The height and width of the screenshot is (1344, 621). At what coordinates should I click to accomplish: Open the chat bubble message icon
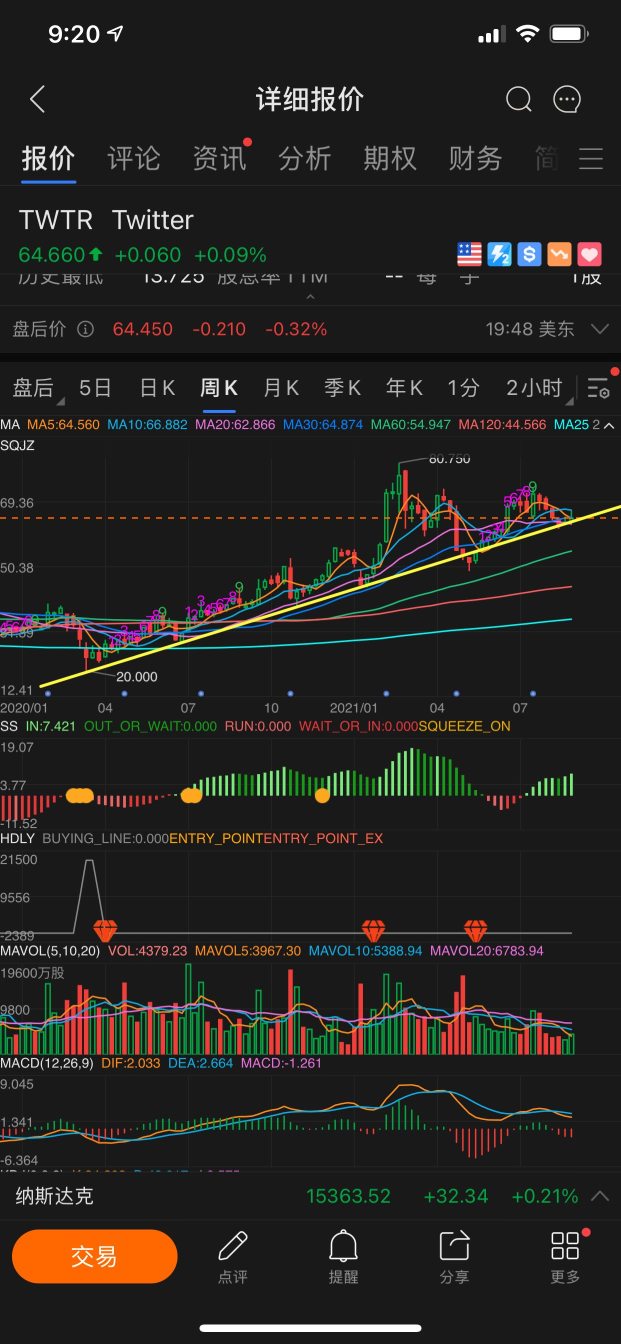567,99
